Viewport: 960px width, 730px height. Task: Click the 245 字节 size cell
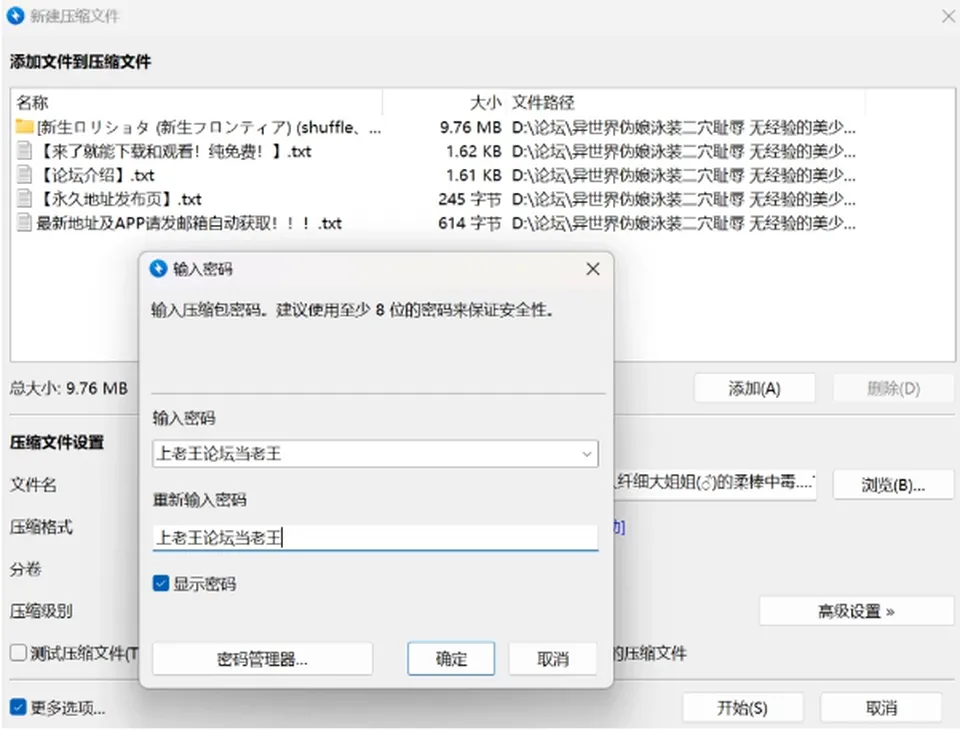tap(470, 199)
